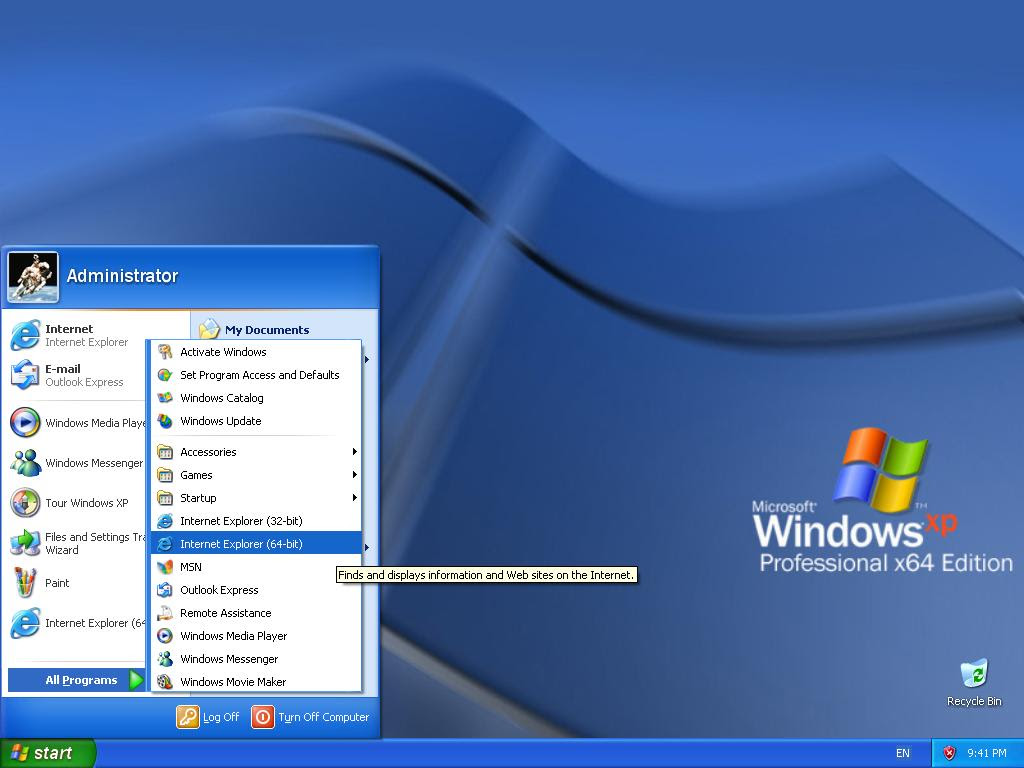Click Windows Messenger icon in recent programs

click(x=25, y=463)
